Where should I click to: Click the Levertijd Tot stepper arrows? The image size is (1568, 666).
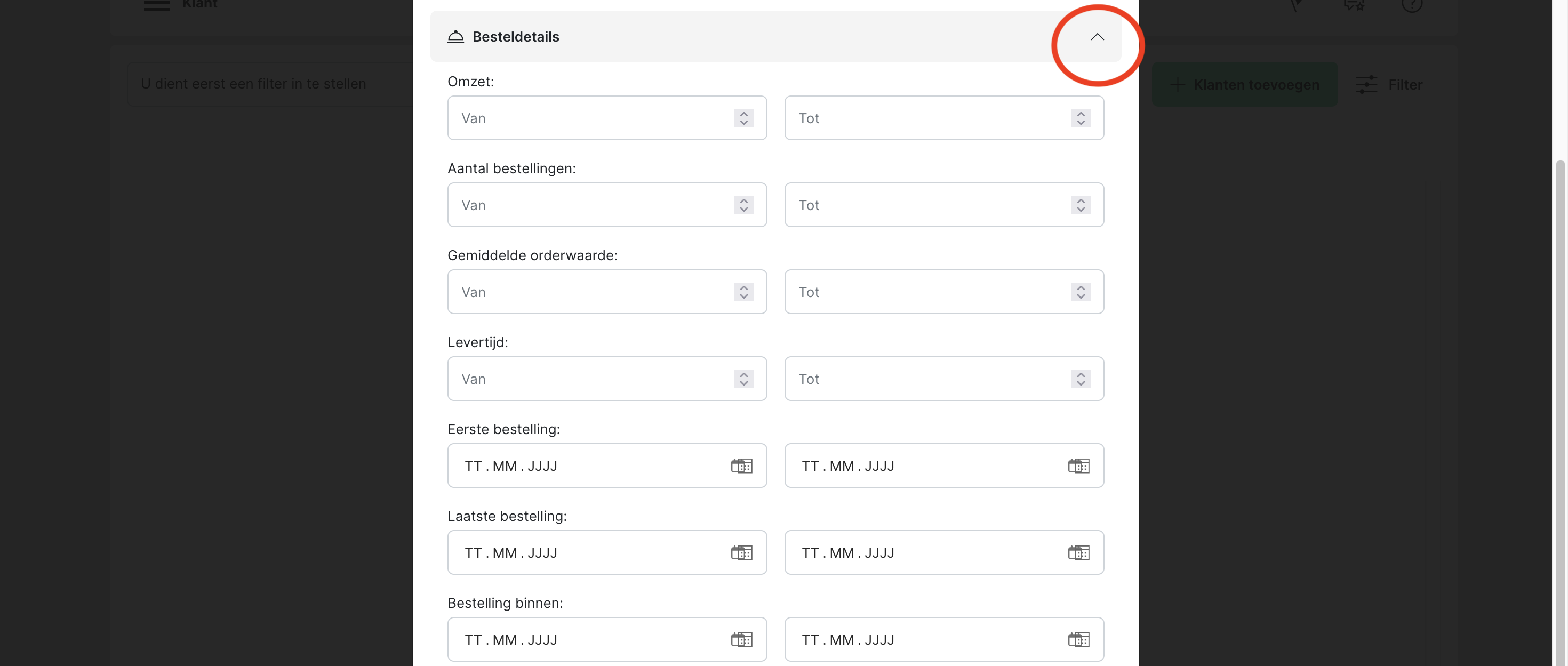[x=1081, y=379]
